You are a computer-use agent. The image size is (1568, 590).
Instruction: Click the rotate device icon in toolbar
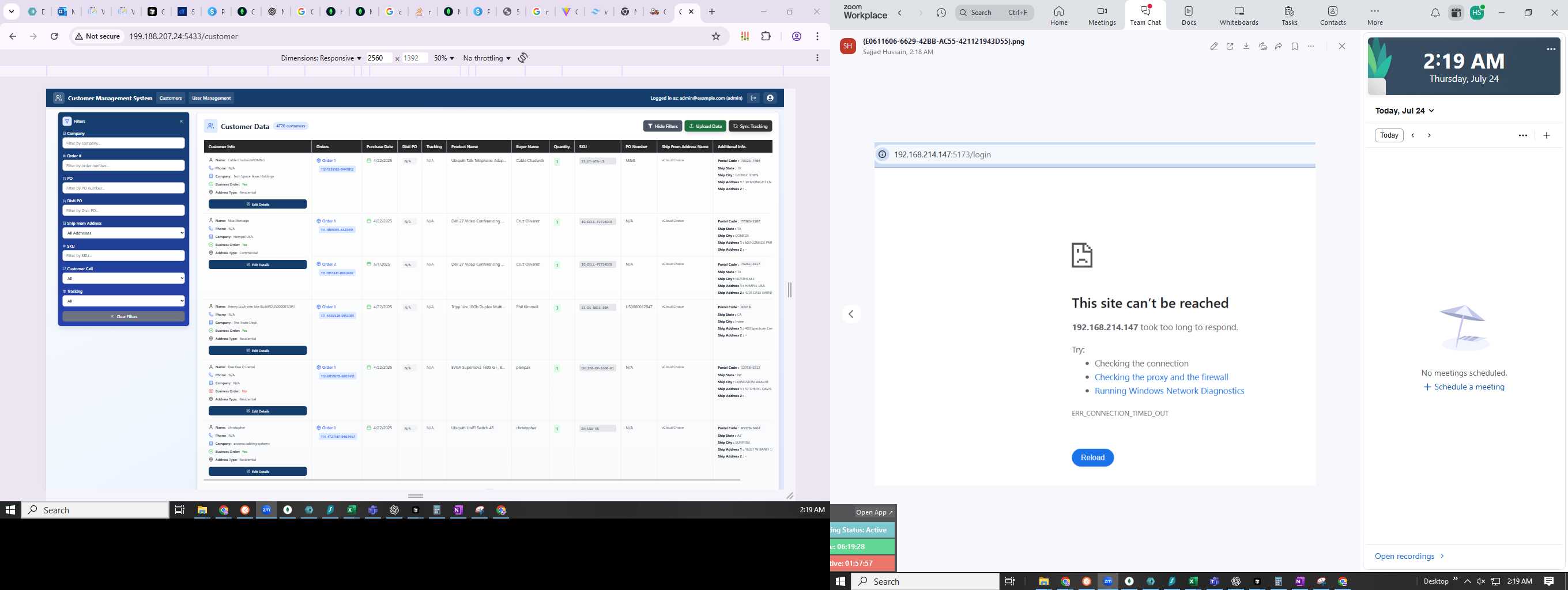coord(523,58)
